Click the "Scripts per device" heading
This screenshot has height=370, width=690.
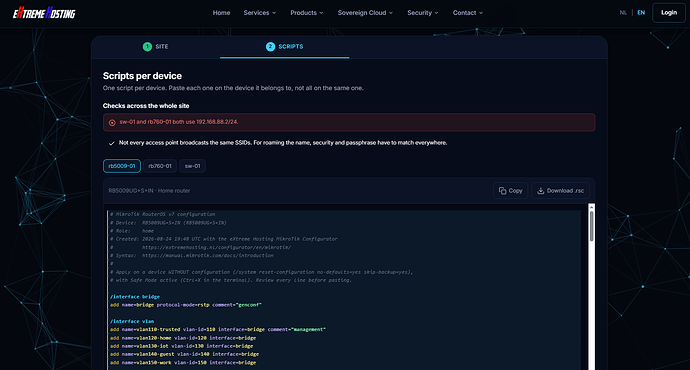(x=142, y=76)
